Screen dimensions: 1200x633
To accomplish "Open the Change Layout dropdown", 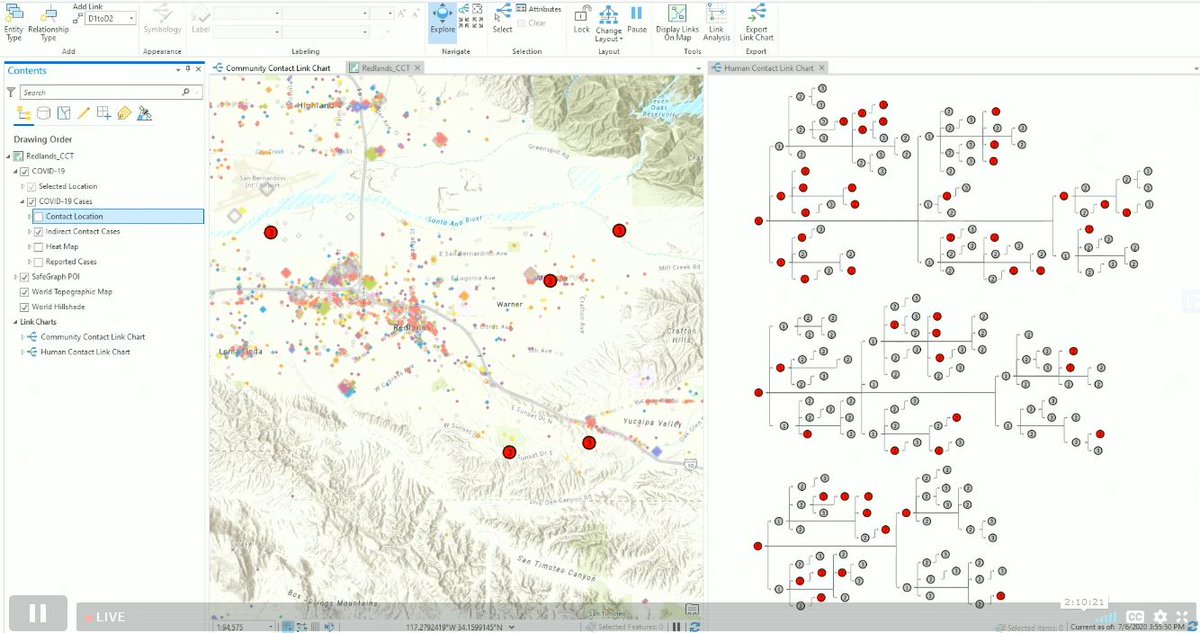I will pos(608,22).
